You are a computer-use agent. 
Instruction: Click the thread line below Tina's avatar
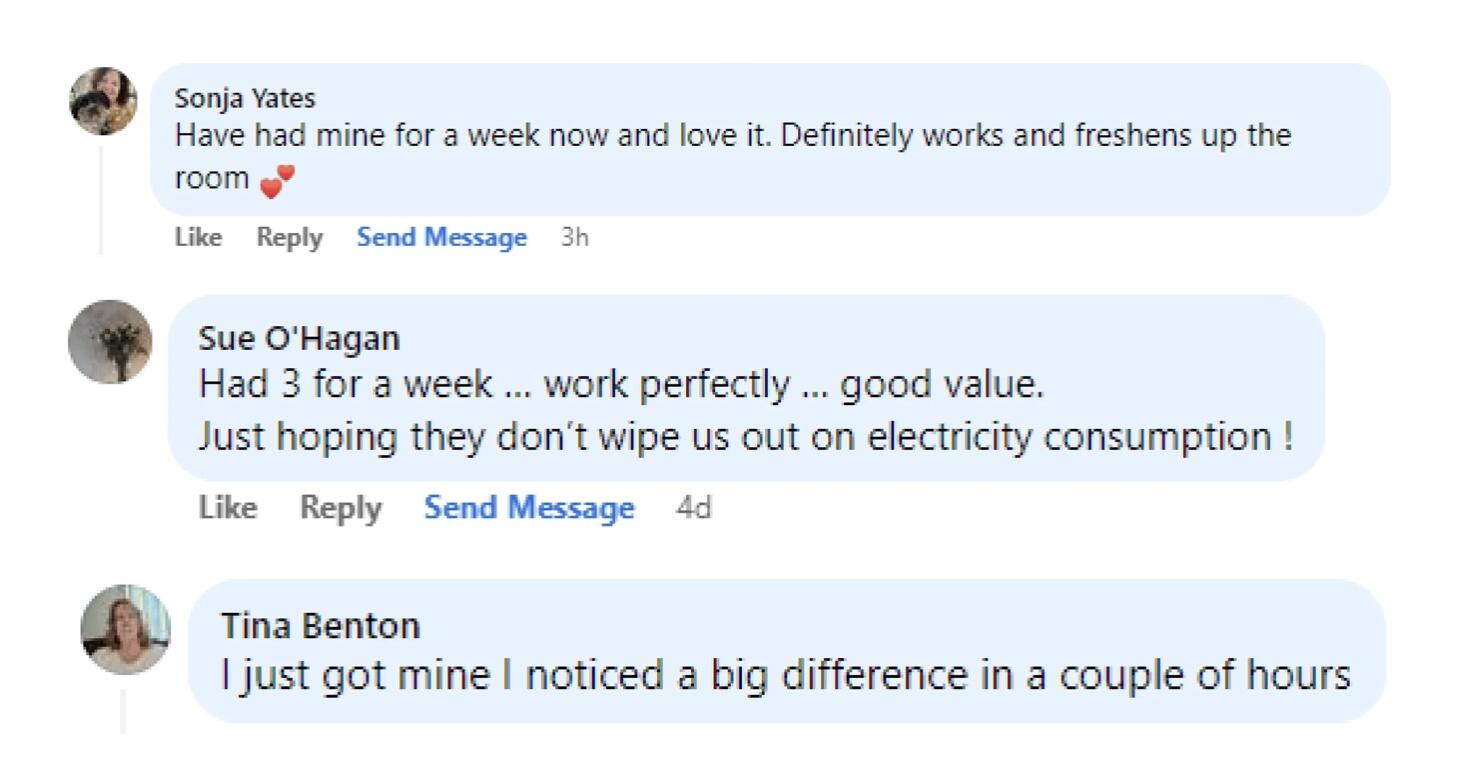pyautogui.click(x=123, y=710)
